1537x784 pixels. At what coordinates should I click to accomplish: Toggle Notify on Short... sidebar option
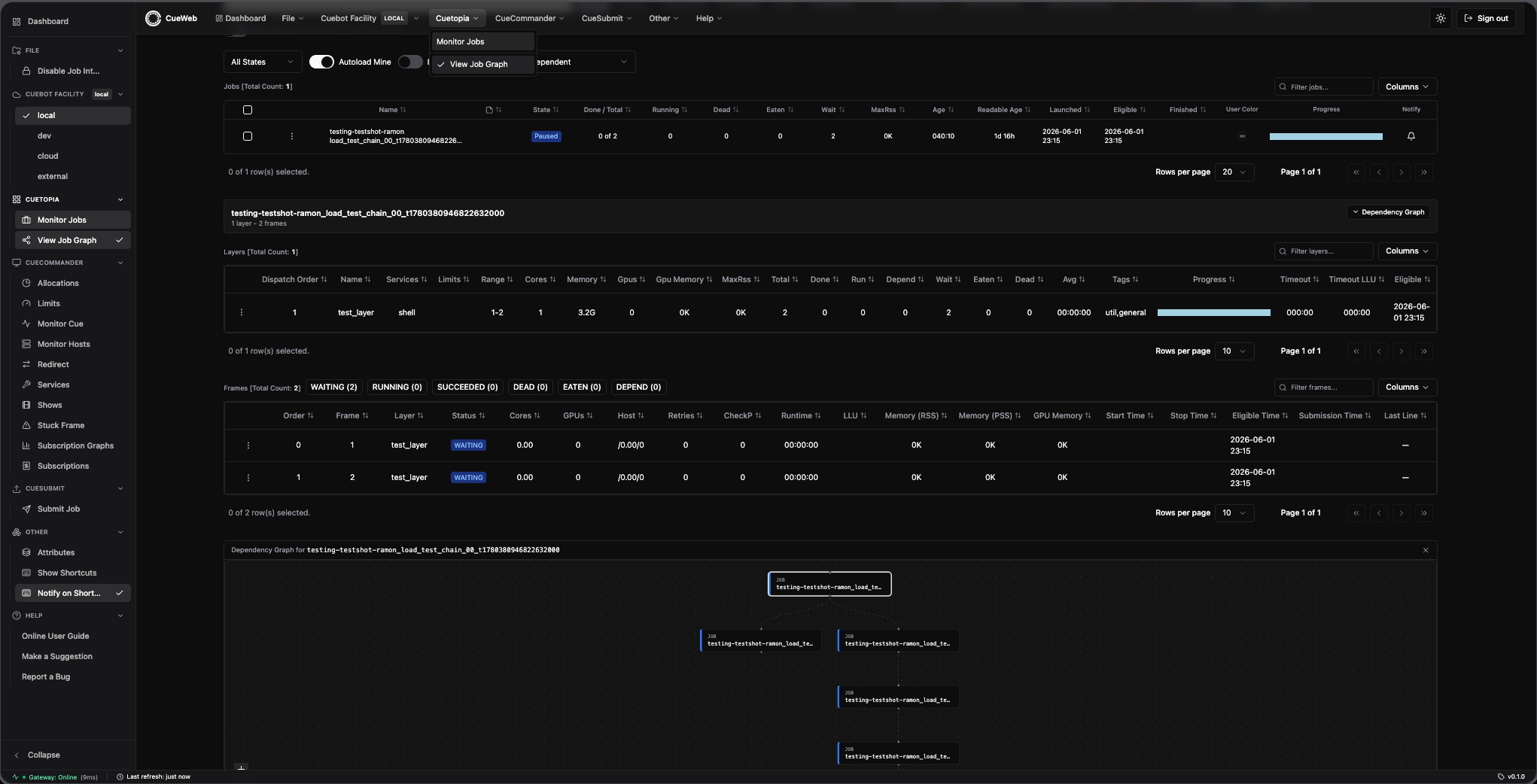point(72,593)
